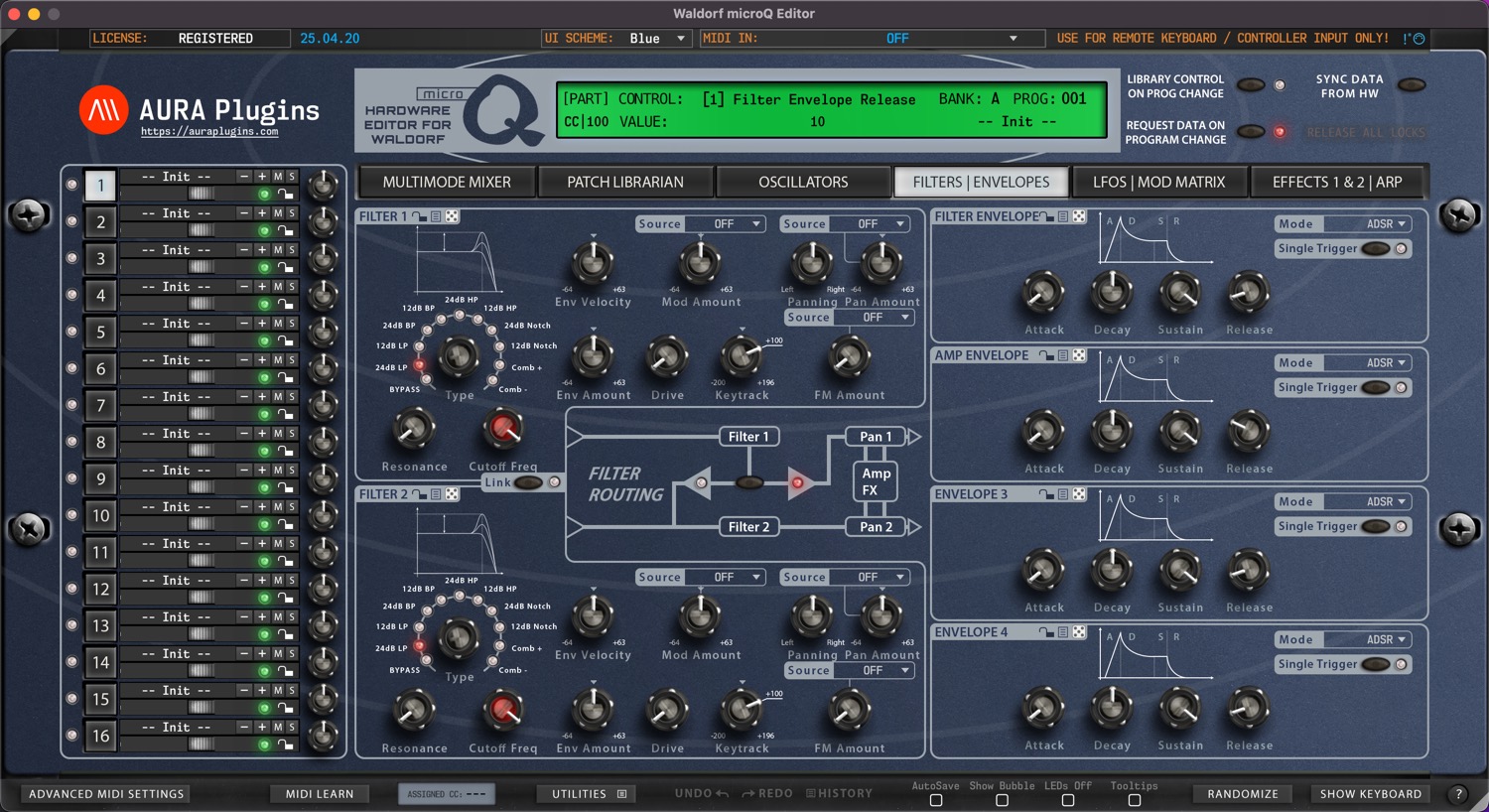The image size is (1489, 812).
Task: Select the 12dB Notch type LED on Filter 1
Action: point(501,346)
